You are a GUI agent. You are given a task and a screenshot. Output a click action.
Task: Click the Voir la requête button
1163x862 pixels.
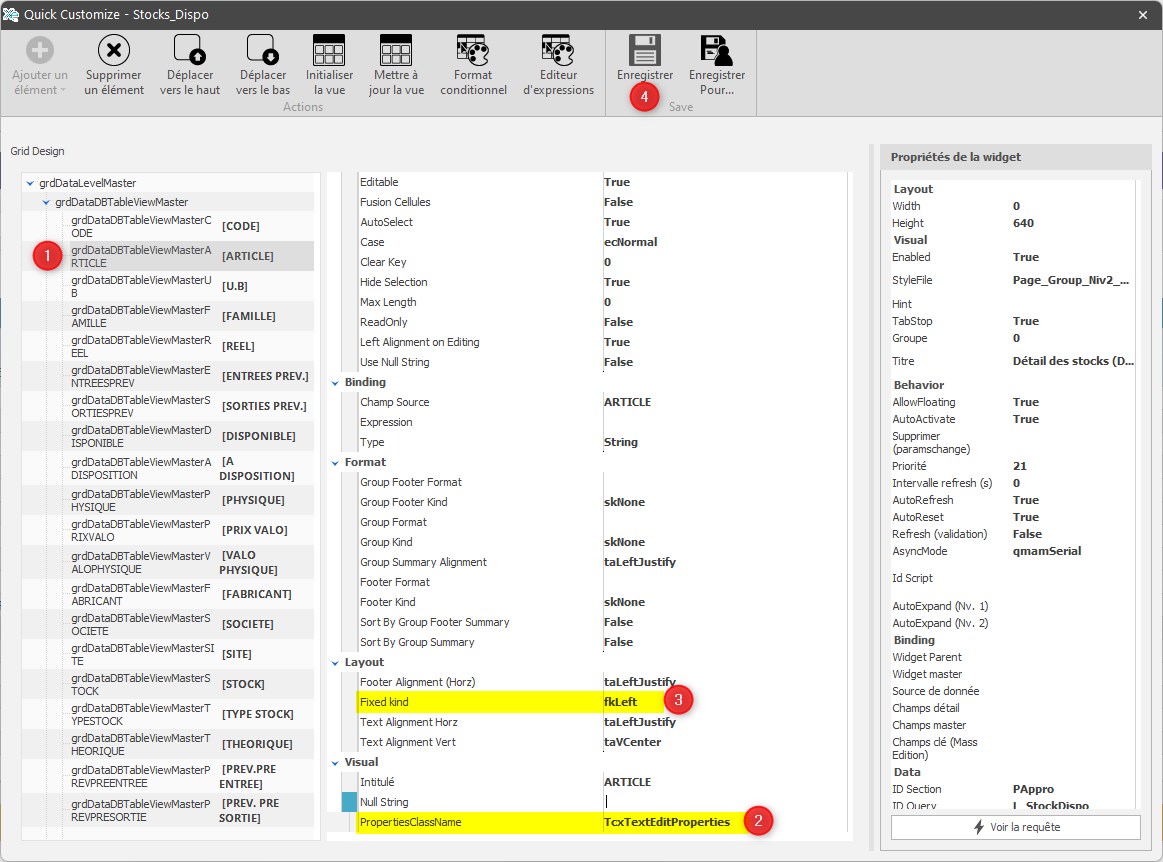click(1015, 827)
